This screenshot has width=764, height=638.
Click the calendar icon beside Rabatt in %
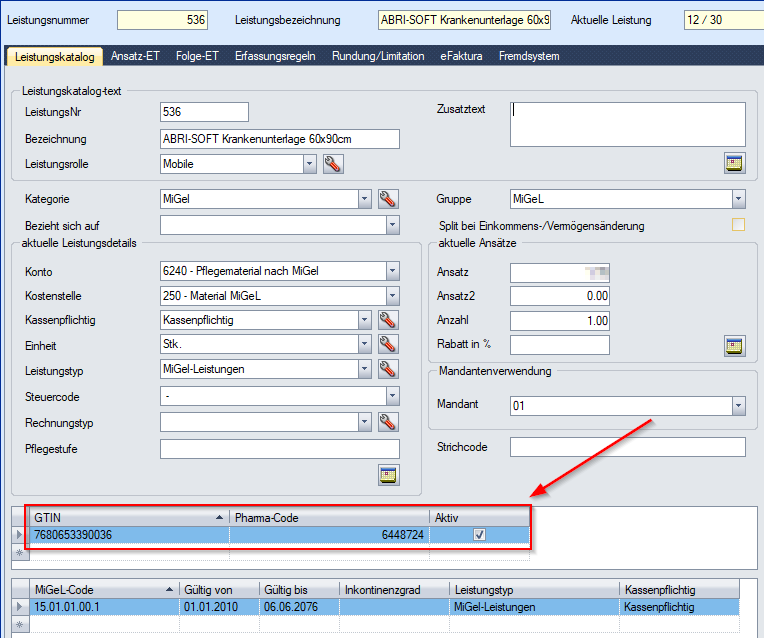point(734,346)
